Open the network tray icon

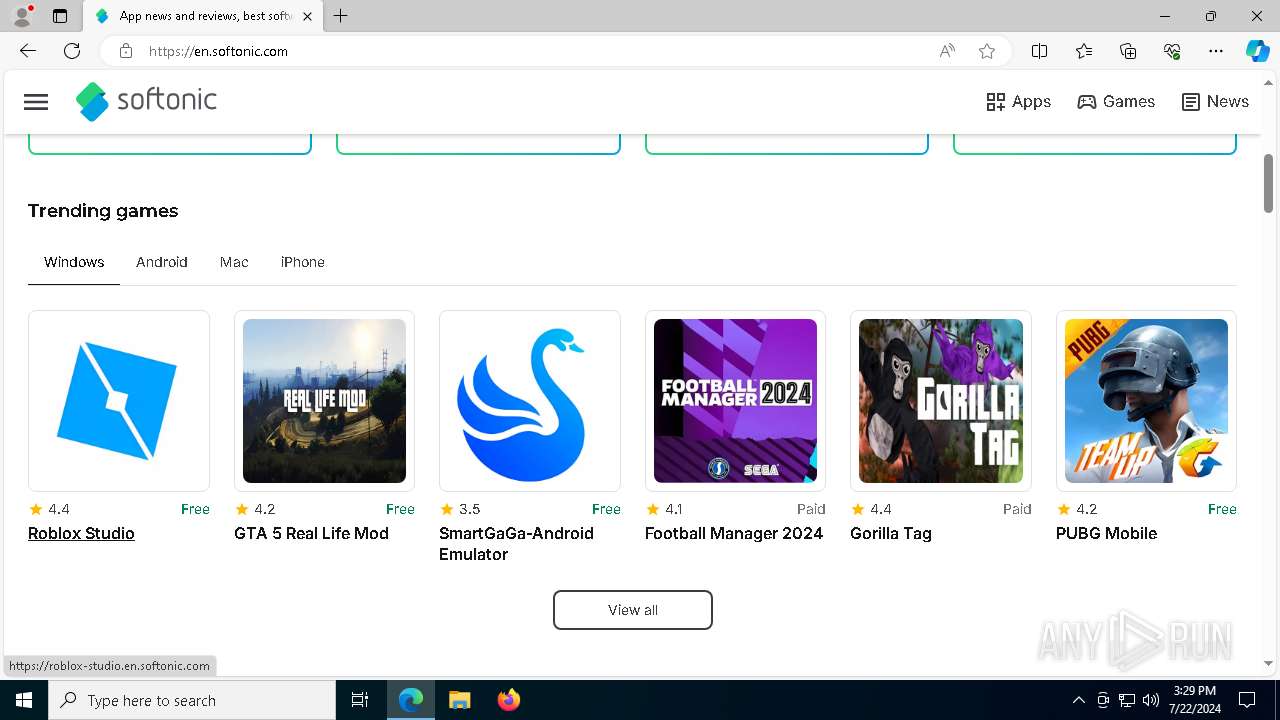(x=1127, y=700)
